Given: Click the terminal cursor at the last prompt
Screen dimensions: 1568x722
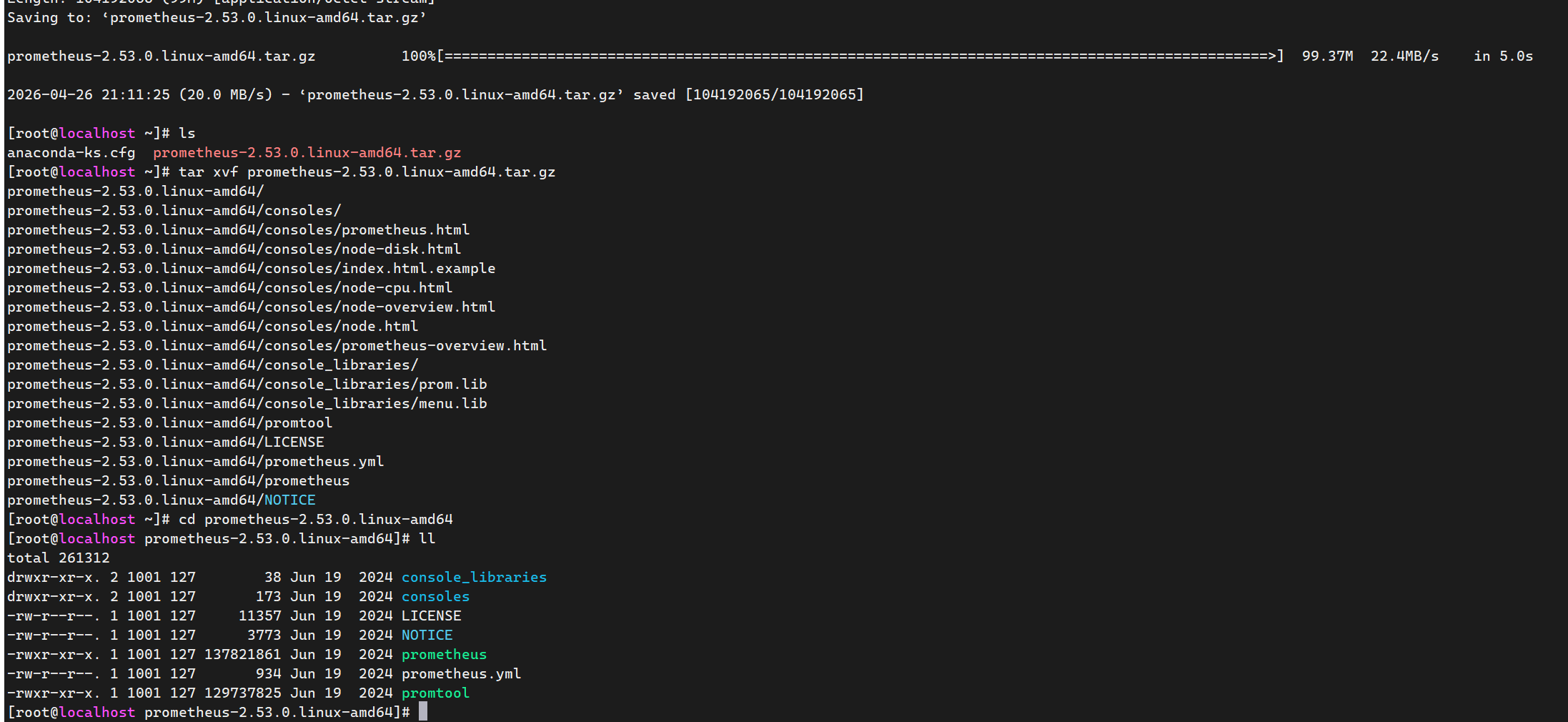Looking at the screenshot, I should pyautogui.click(x=423, y=711).
